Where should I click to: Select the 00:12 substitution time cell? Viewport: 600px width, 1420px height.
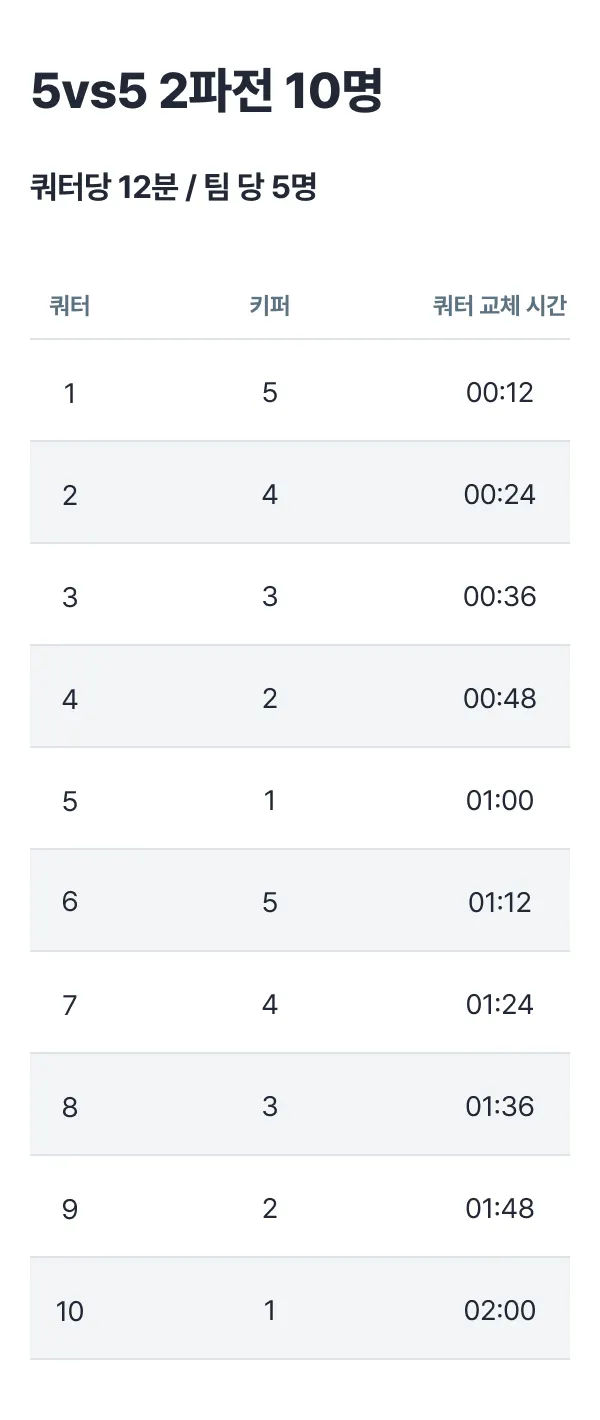500,392
